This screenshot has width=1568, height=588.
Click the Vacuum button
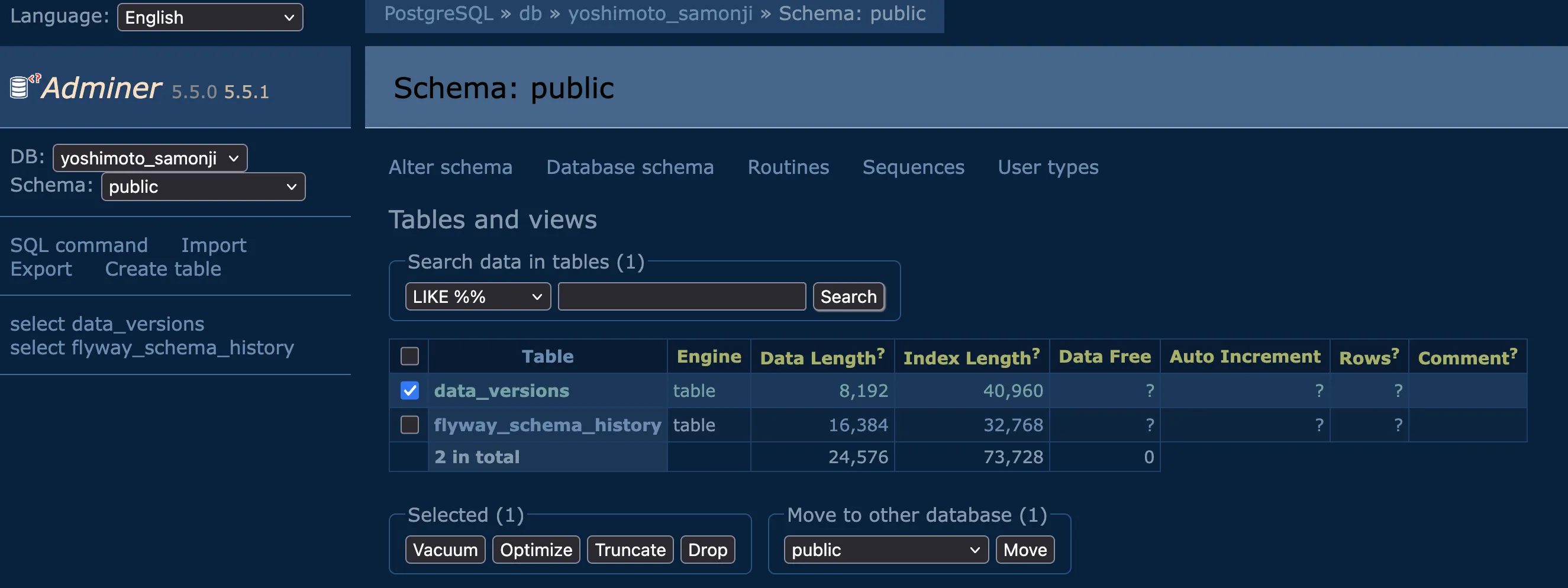click(x=445, y=550)
